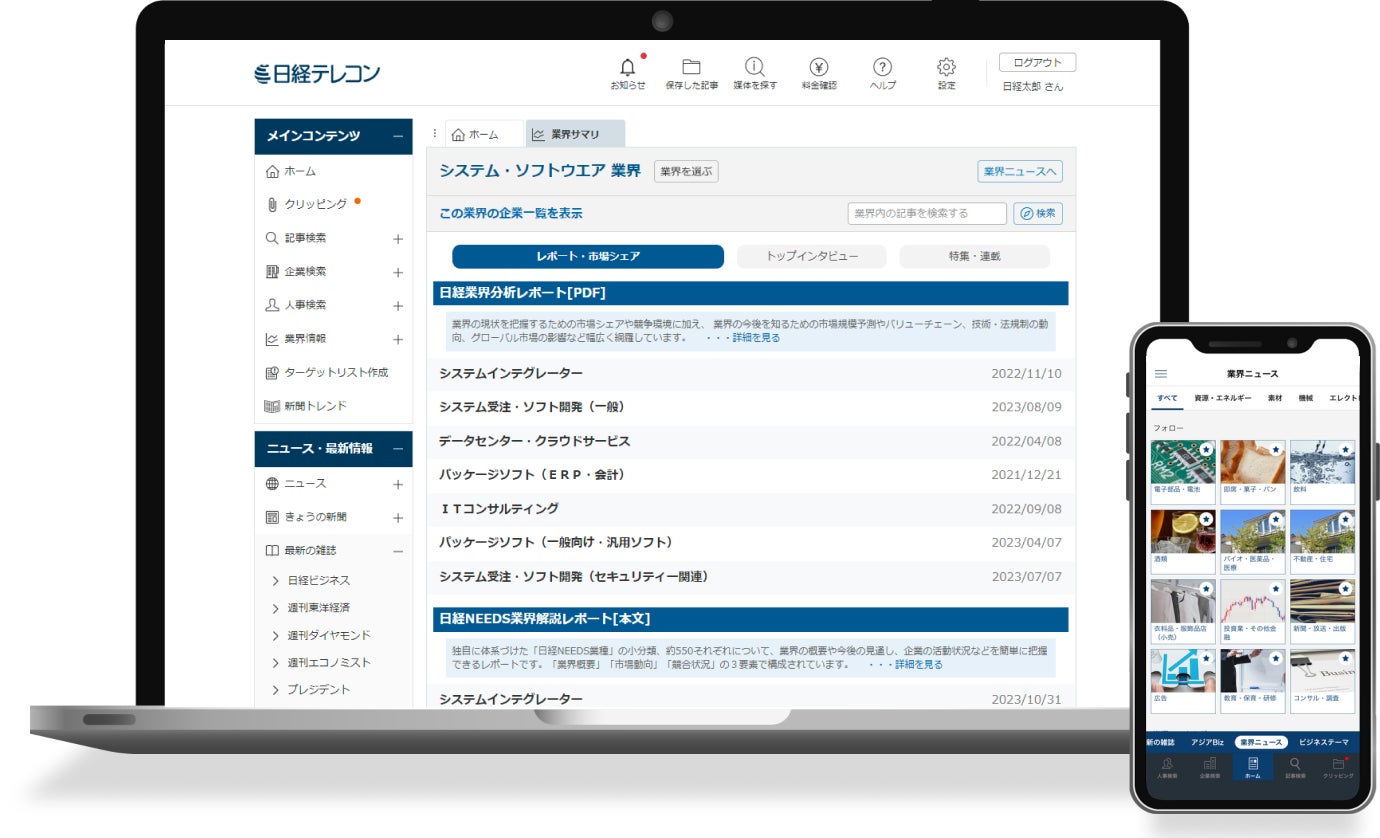
Task: Open the データセンター・クラウドサービス report row
Action: [751, 441]
